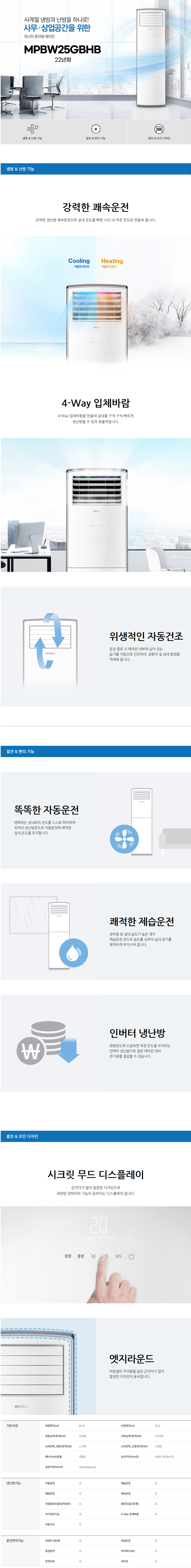Click the MPBW25GBHB model title
The width and height of the screenshot is (191, 1568).
62,49
